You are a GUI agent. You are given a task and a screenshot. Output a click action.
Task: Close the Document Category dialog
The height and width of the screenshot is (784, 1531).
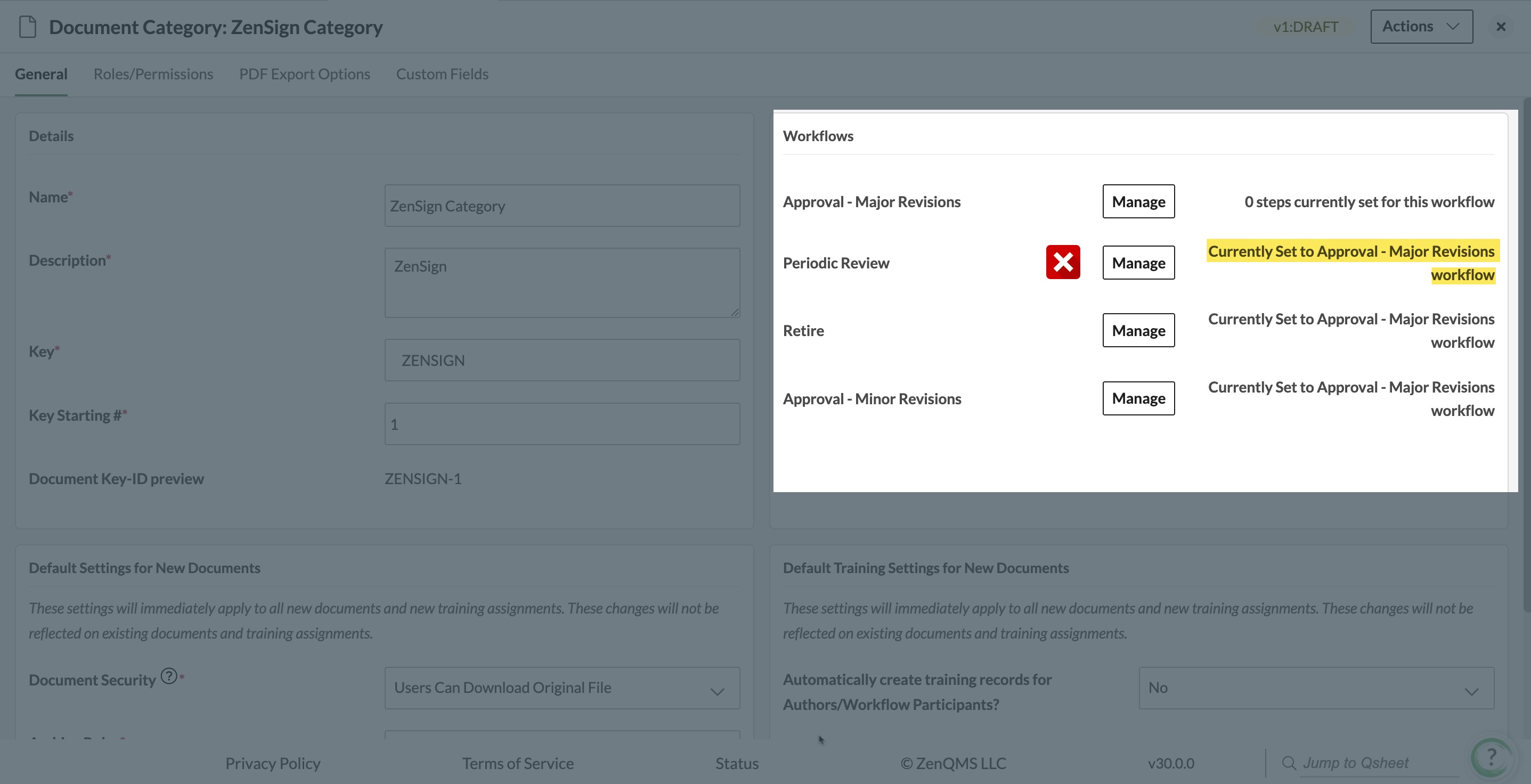click(1501, 27)
